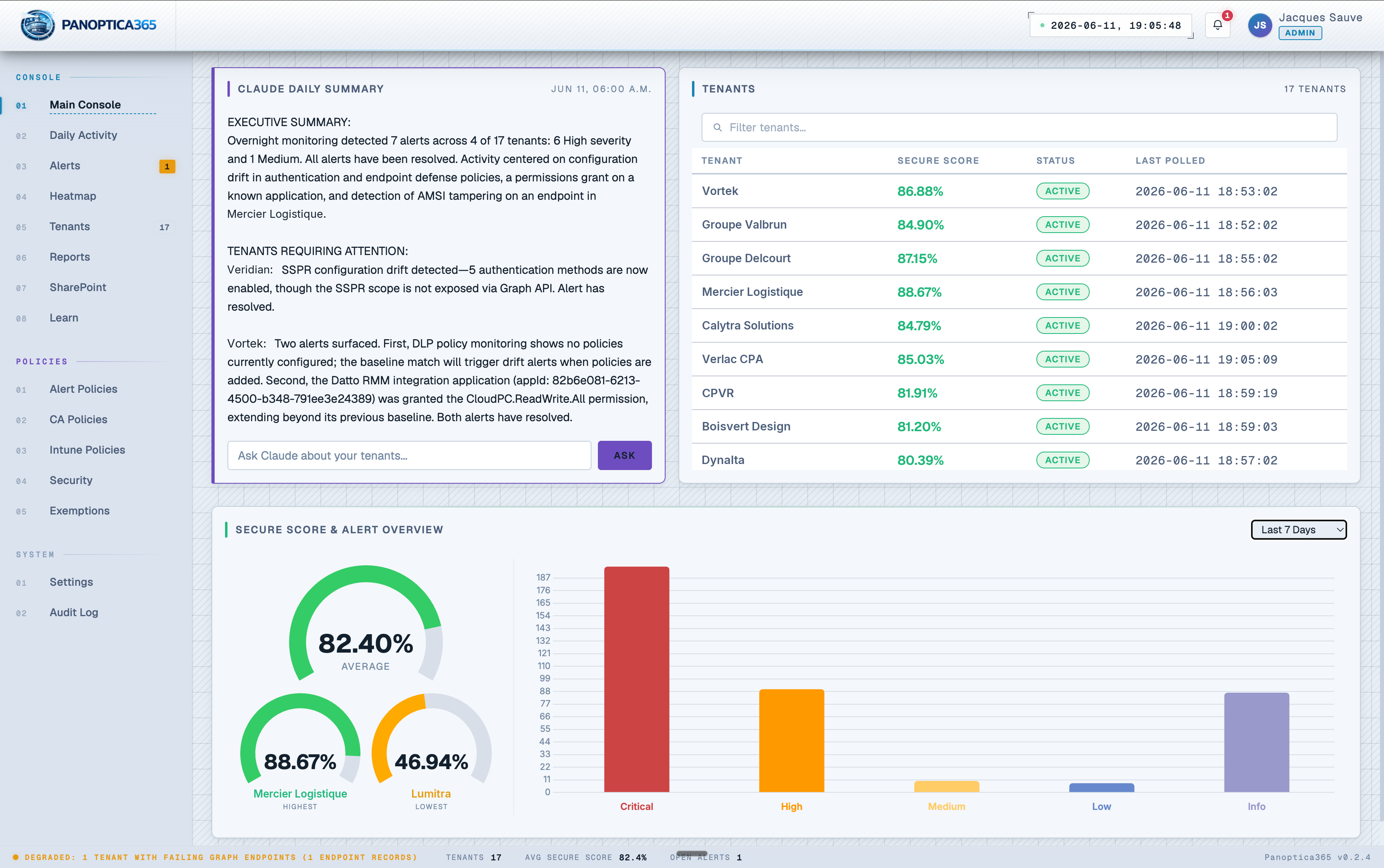Screen dimensions: 1384x868
Task: Open CA Policies section
Action: pyautogui.click(x=78, y=420)
